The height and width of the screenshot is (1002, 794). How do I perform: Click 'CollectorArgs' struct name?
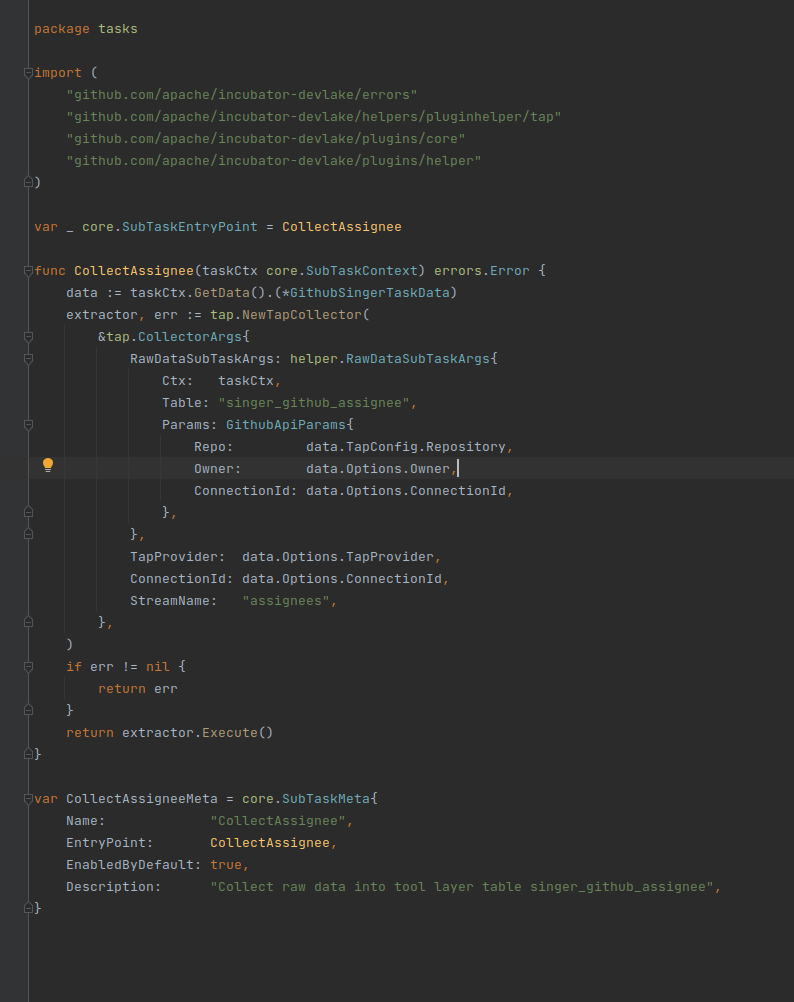tap(190, 337)
